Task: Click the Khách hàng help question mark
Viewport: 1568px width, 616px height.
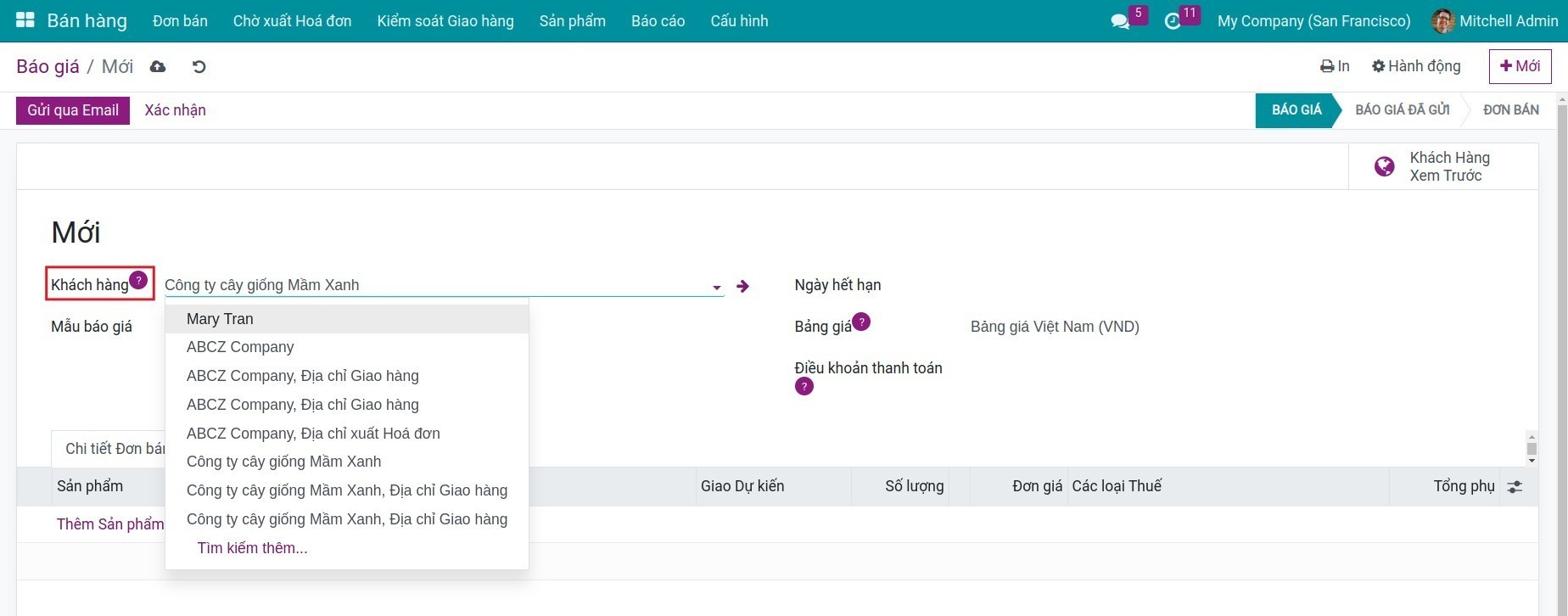Action: 139,280
